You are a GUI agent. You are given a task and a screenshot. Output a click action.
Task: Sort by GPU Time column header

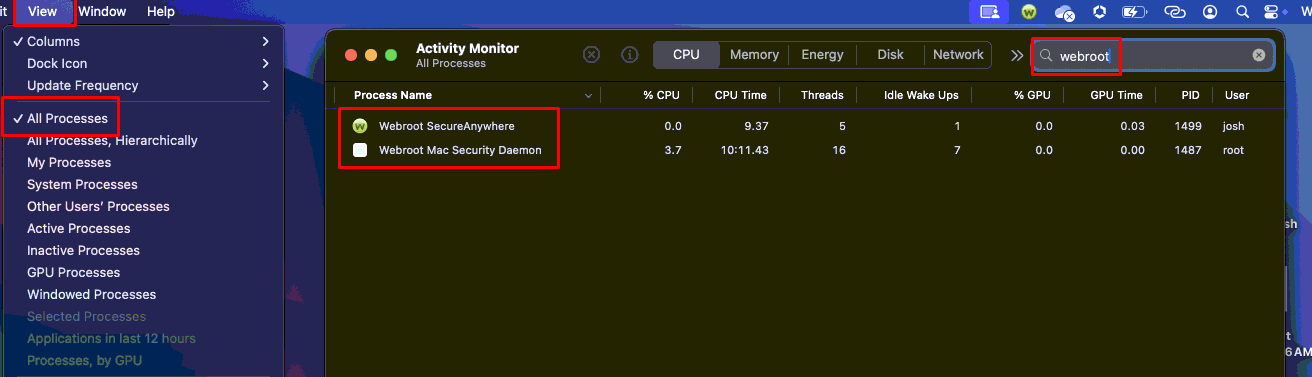(x=1116, y=96)
